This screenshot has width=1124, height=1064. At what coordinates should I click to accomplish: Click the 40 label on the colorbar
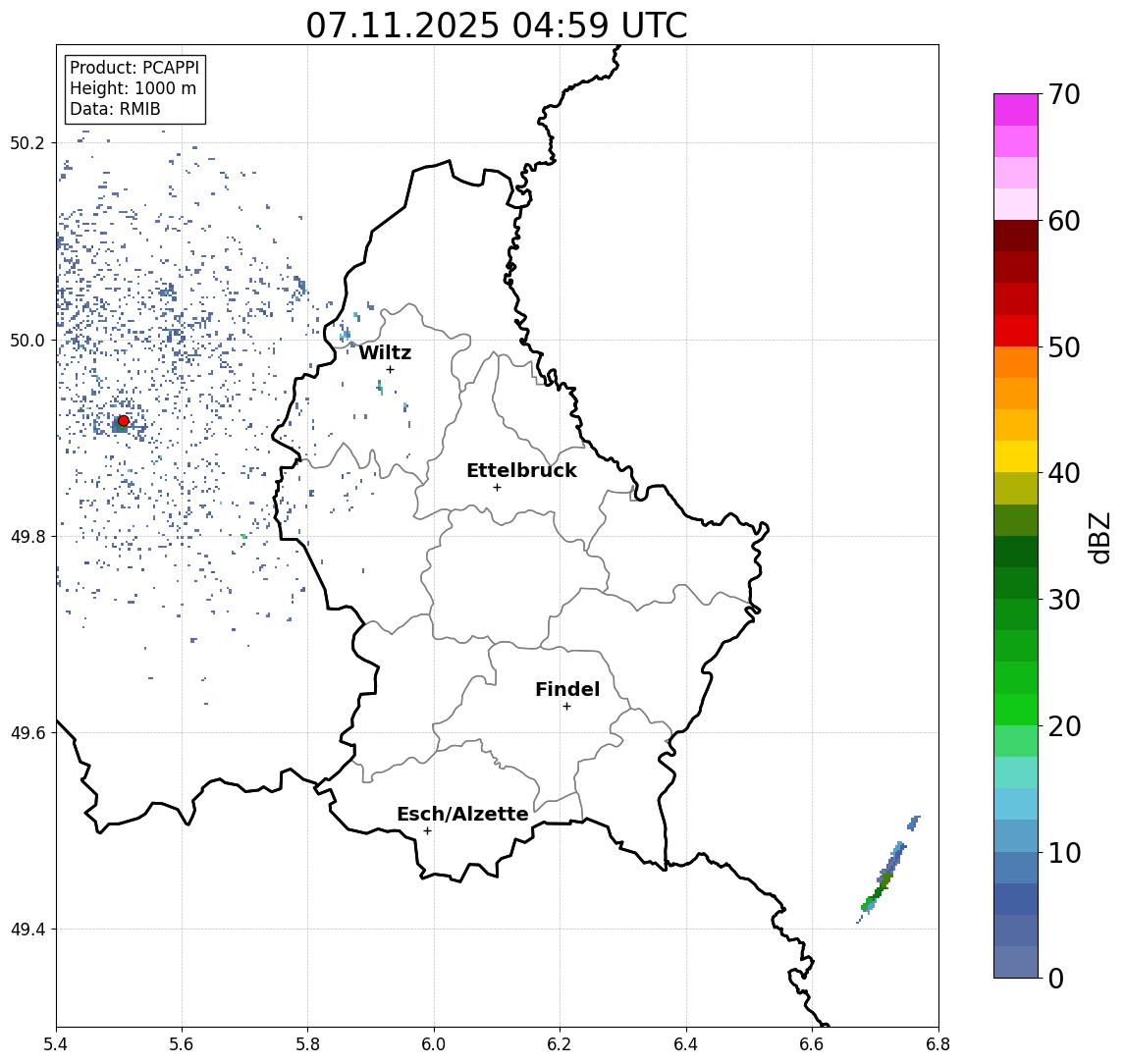click(1063, 473)
